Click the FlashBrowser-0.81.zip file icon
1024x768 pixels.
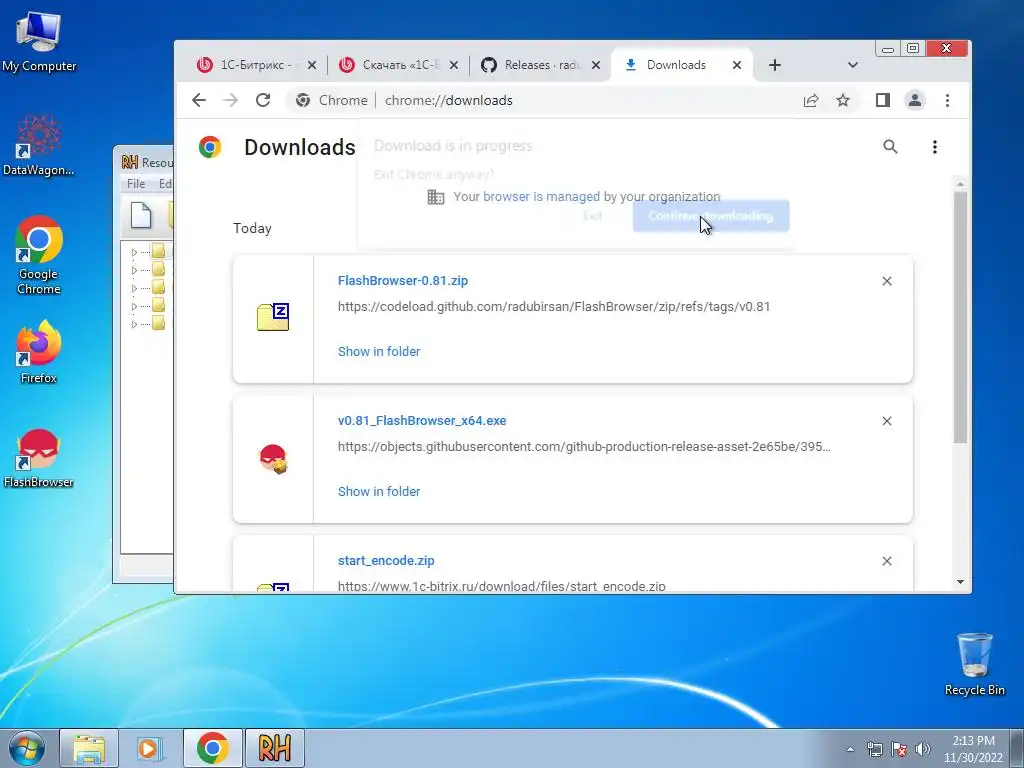click(273, 317)
